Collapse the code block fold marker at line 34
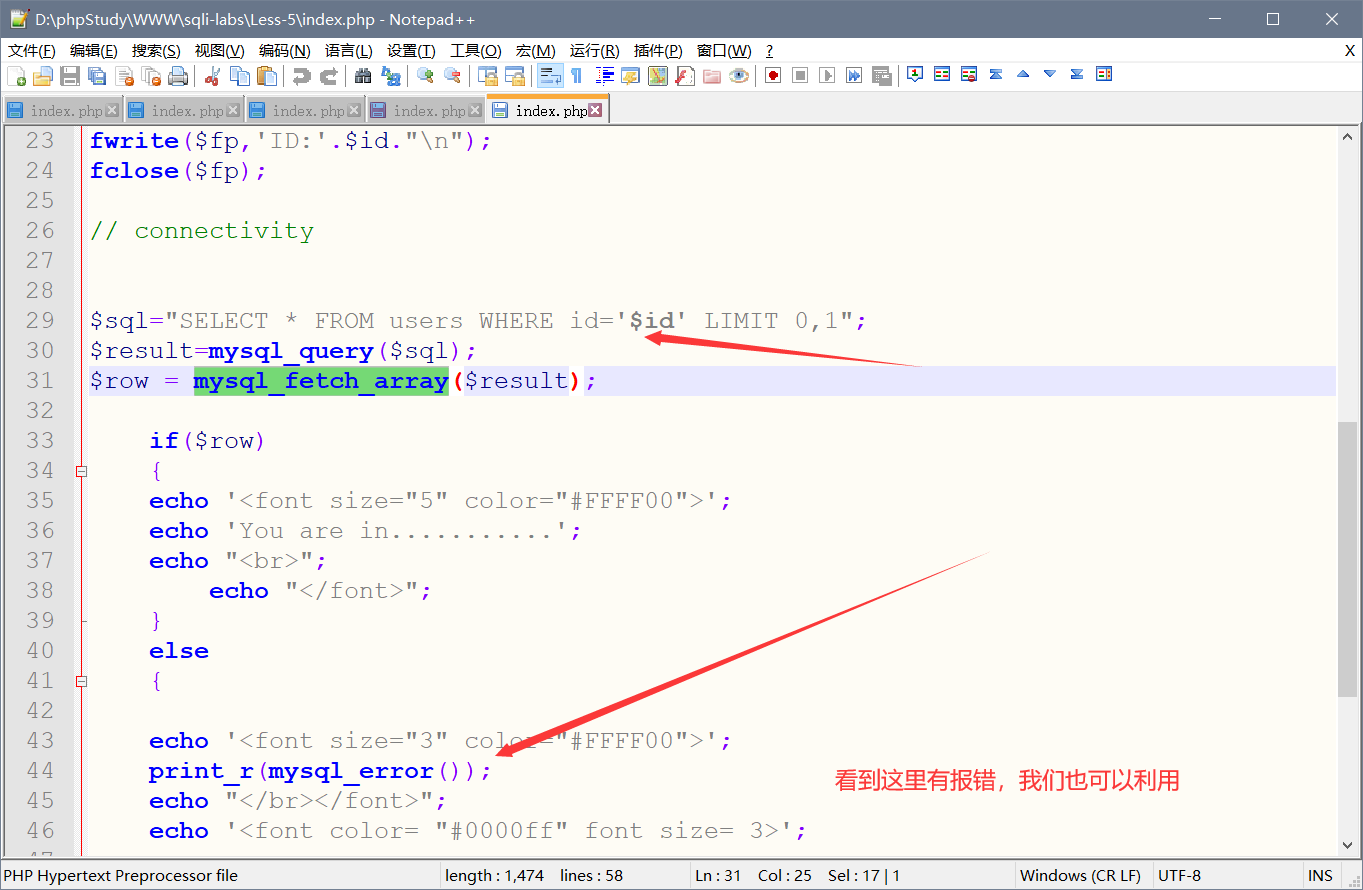The height and width of the screenshot is (890, 1363). 80,470
